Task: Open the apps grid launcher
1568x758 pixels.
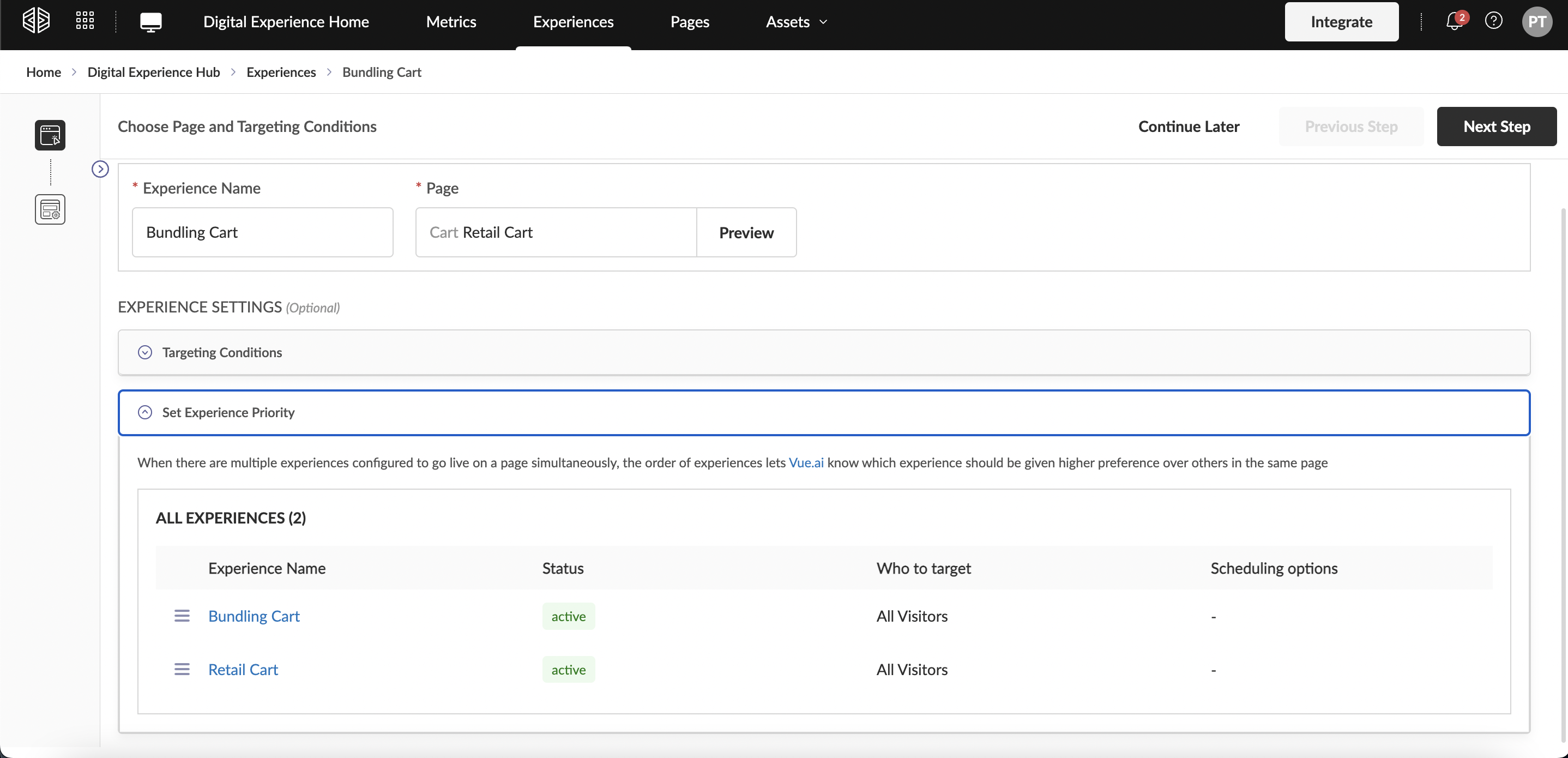Action: [x=85, y=21]
